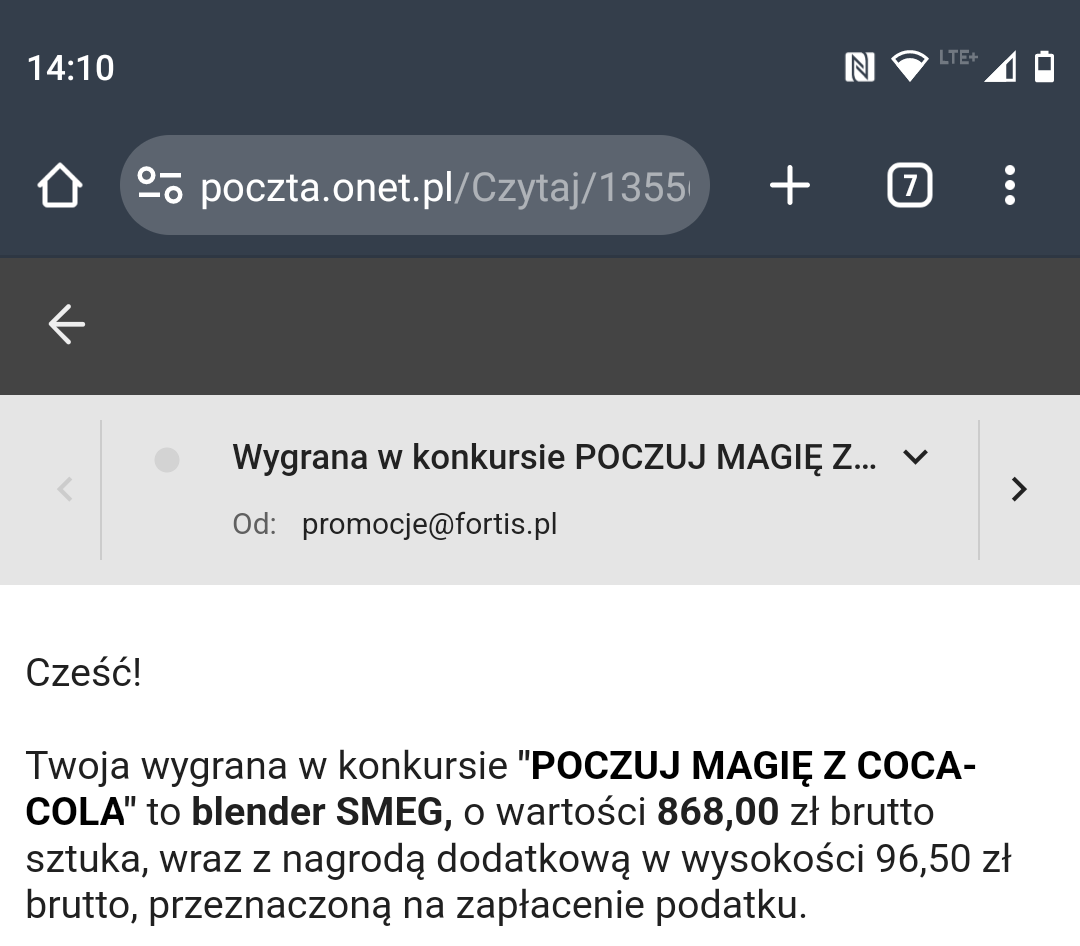Open the tab switcher showing 7 tabs

pos(909,186)
